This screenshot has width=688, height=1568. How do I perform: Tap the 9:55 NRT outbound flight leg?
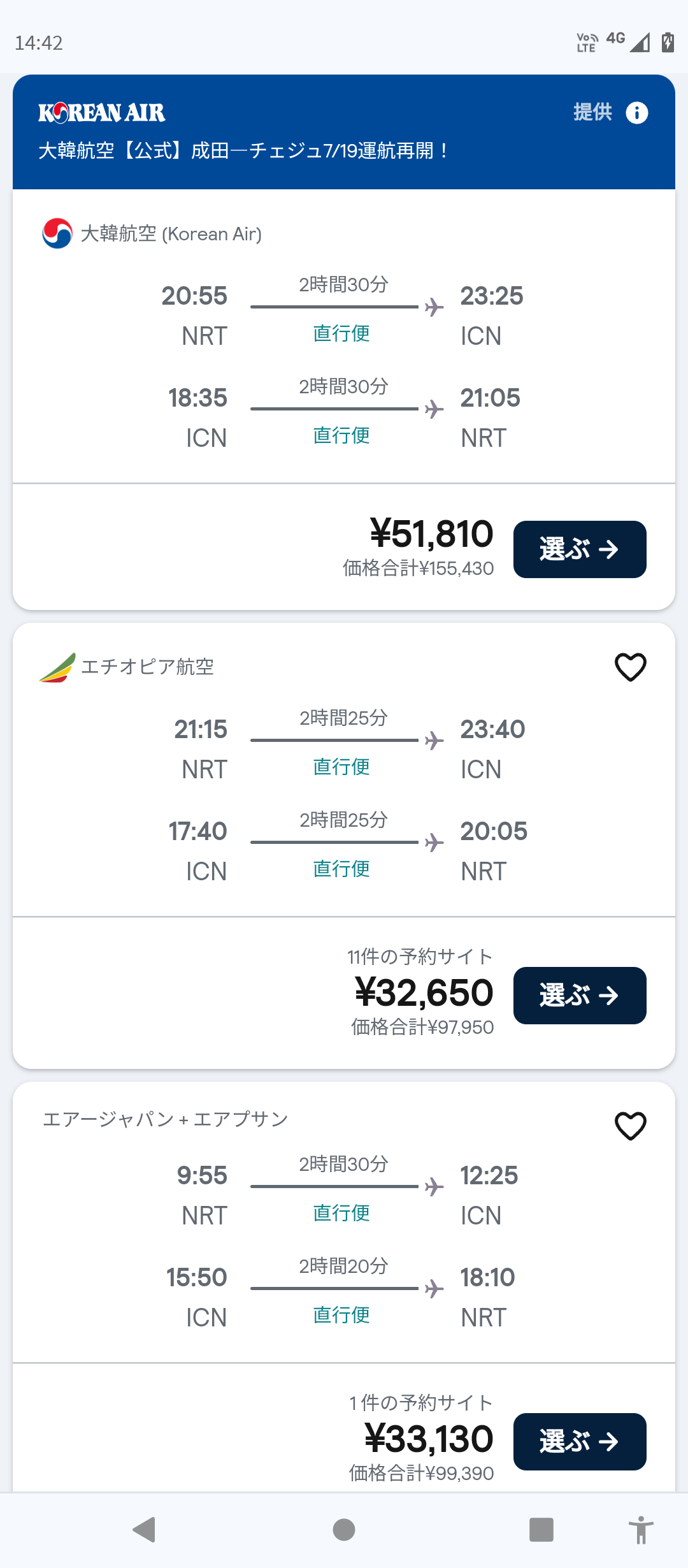click(343, 1194)
